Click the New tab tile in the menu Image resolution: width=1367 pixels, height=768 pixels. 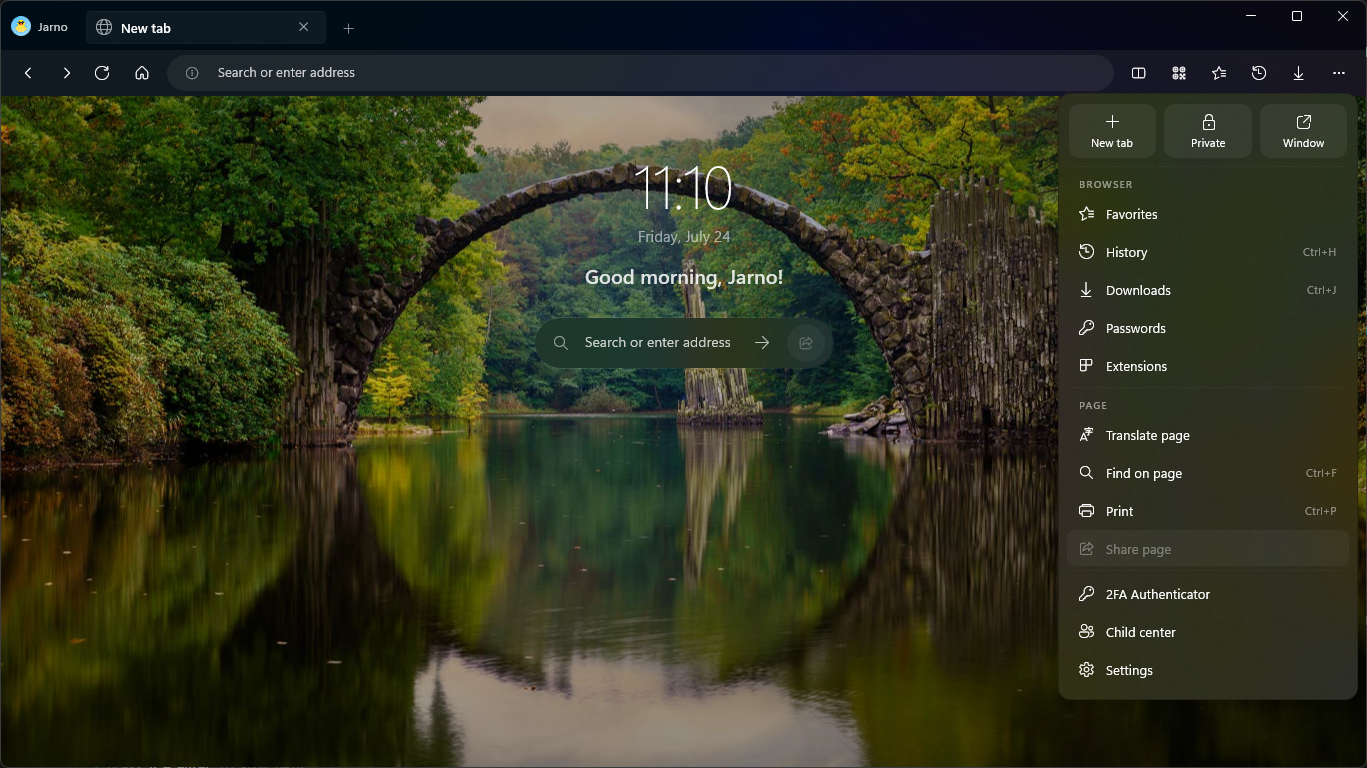coord(1112,131)
